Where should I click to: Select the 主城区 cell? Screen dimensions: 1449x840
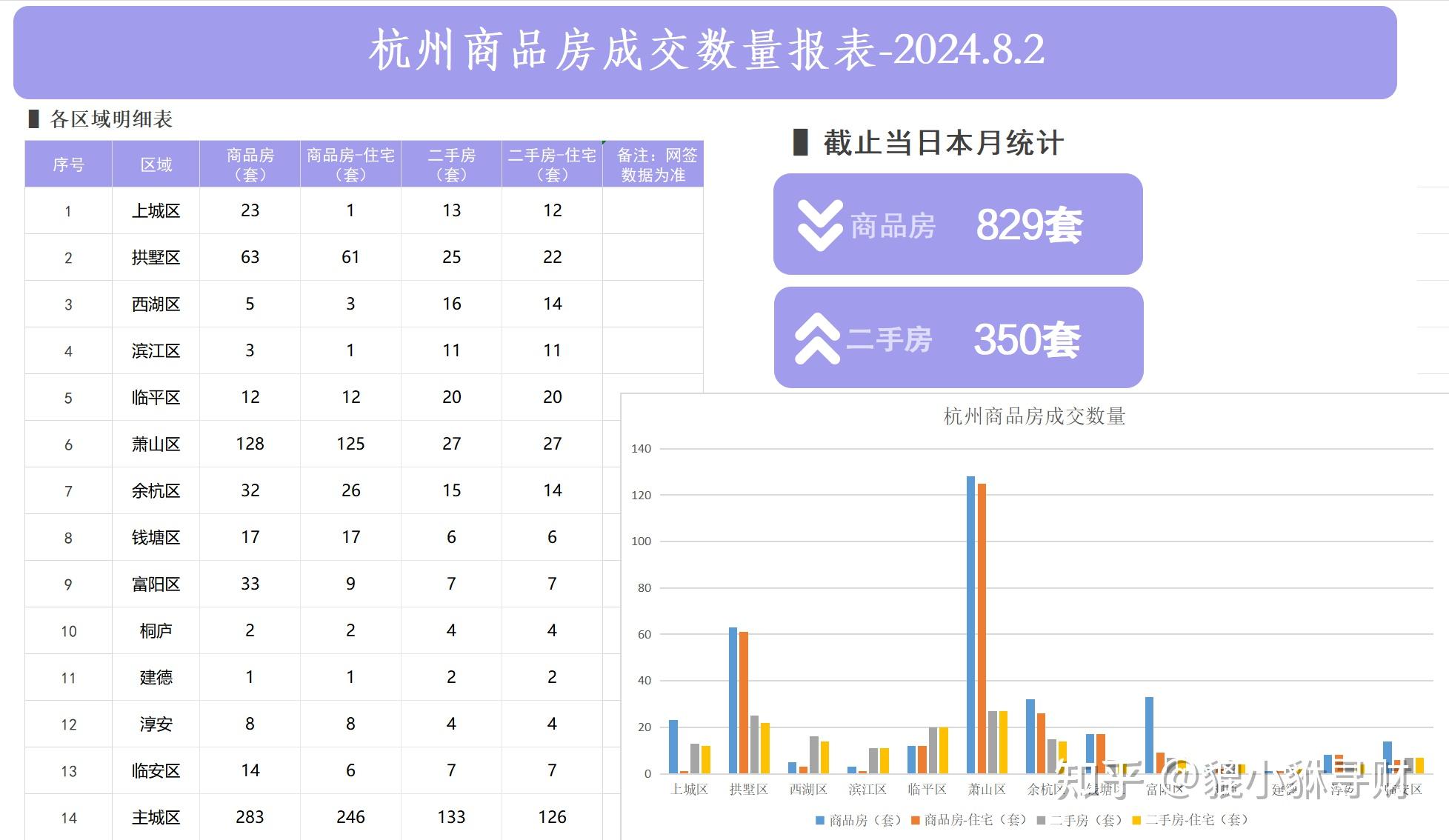click(x=156, y=818)
